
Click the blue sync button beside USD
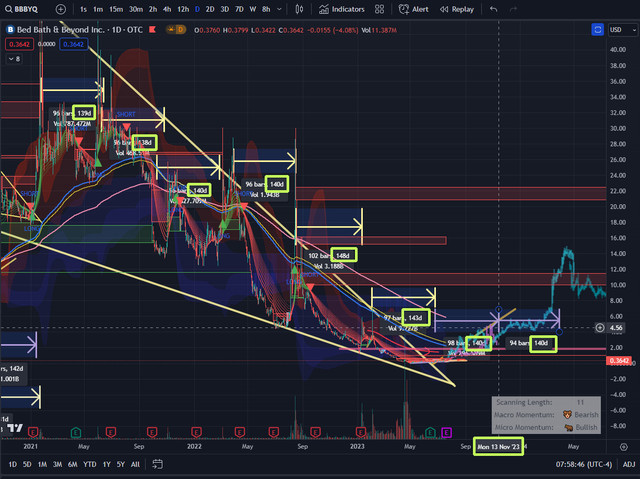tap(598, 30)
